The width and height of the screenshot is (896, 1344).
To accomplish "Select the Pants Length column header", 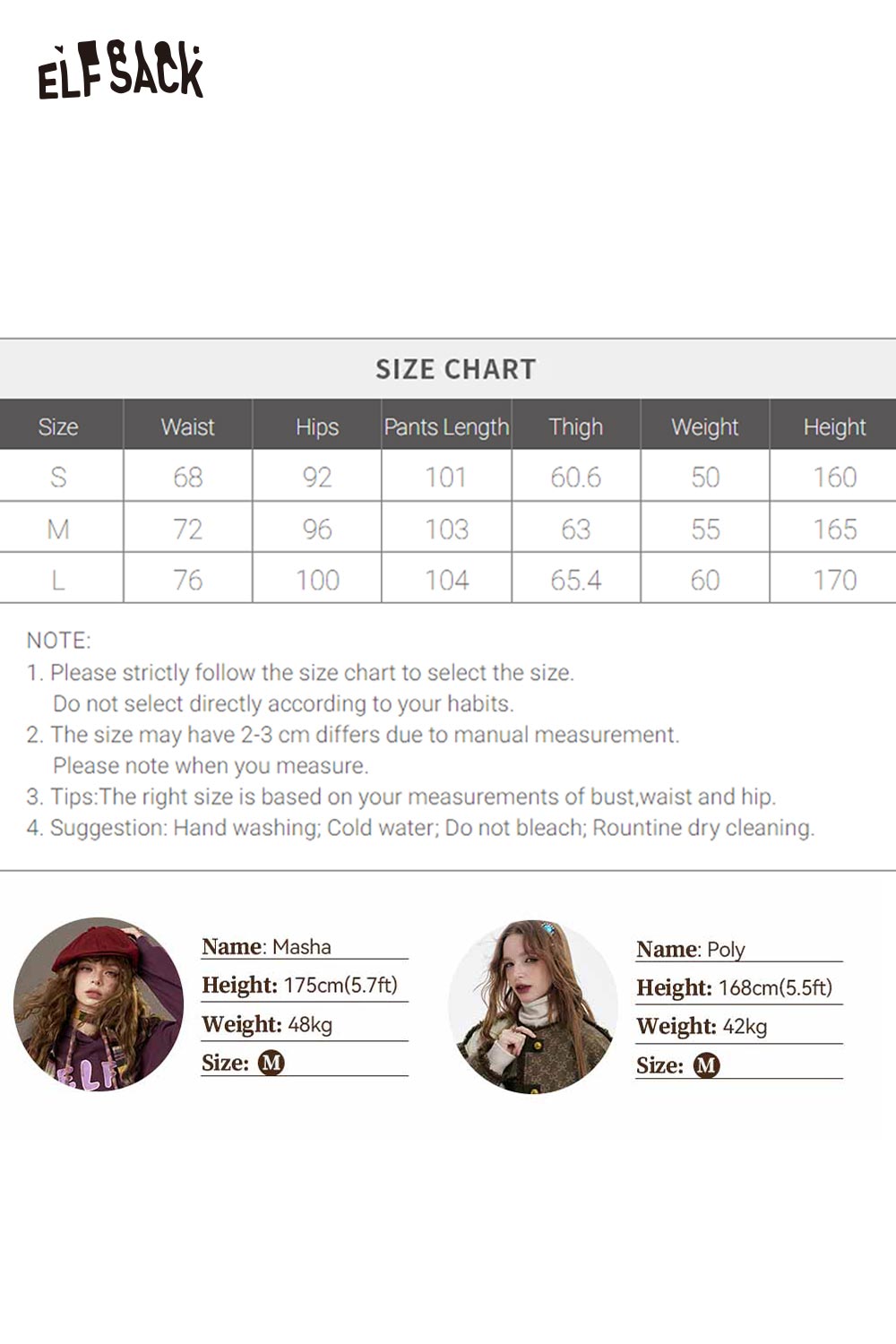I will pos(446,426).
